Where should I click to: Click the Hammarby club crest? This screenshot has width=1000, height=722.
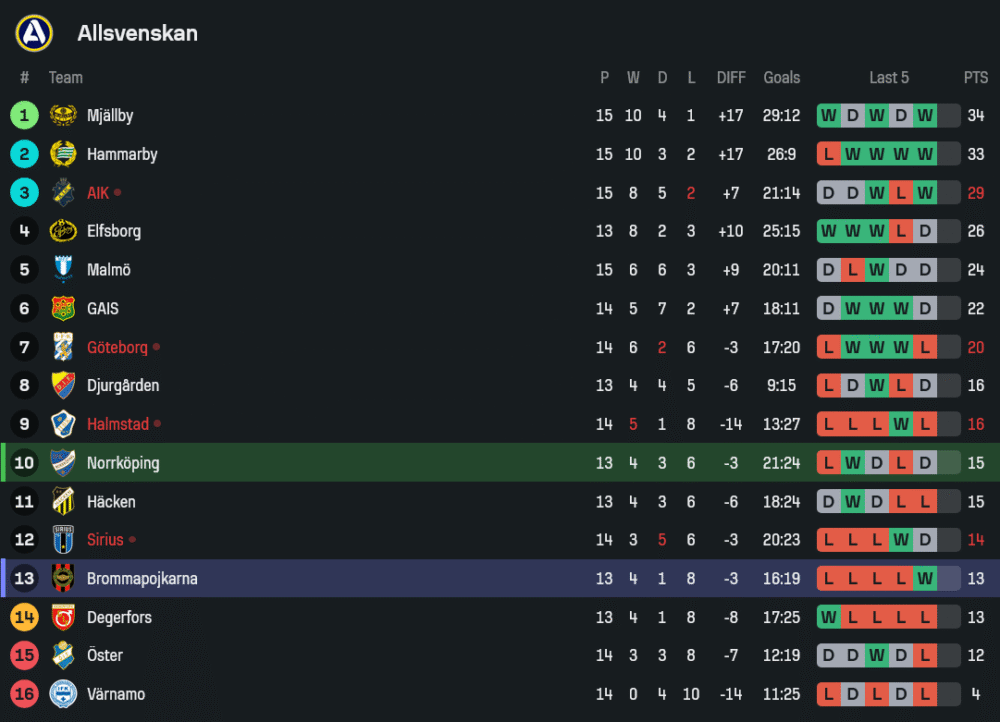tap(63, 154)
